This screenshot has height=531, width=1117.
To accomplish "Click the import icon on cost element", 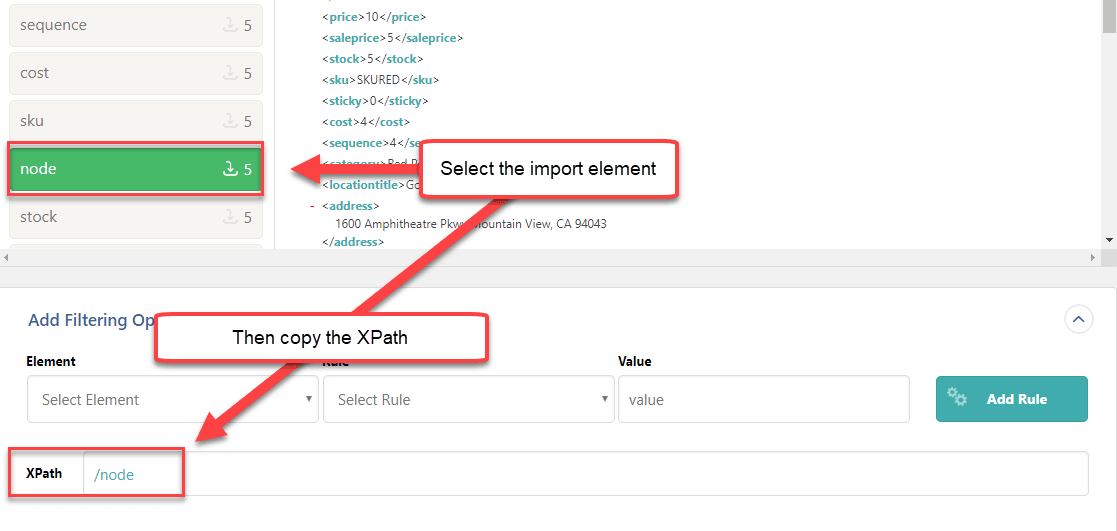I will (x=230, y=73).
